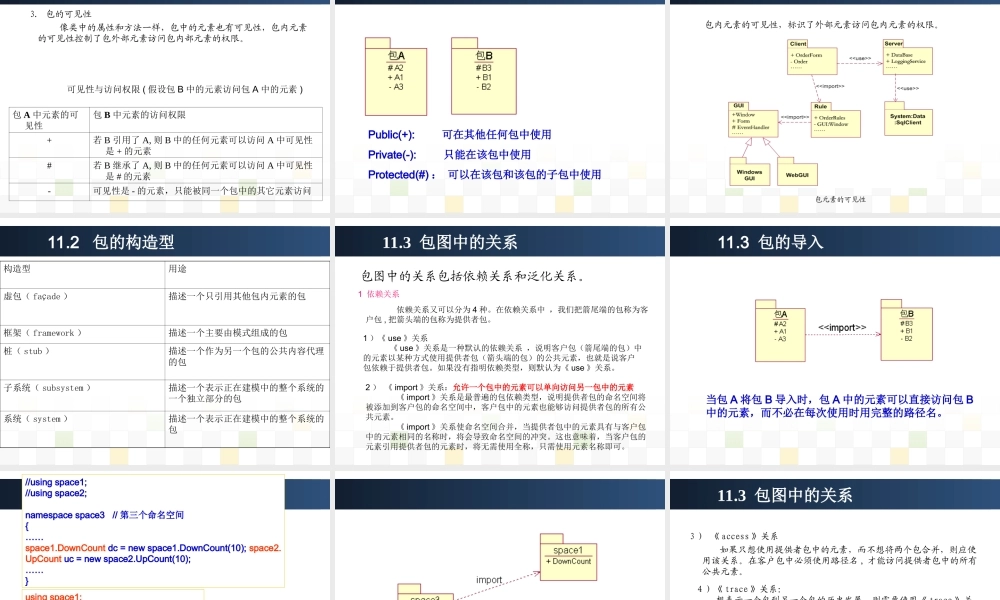The width and height of the screenshot is (1000, 600).
Task: Click the WebGUI package icon
Action: (x=797, y=172)
